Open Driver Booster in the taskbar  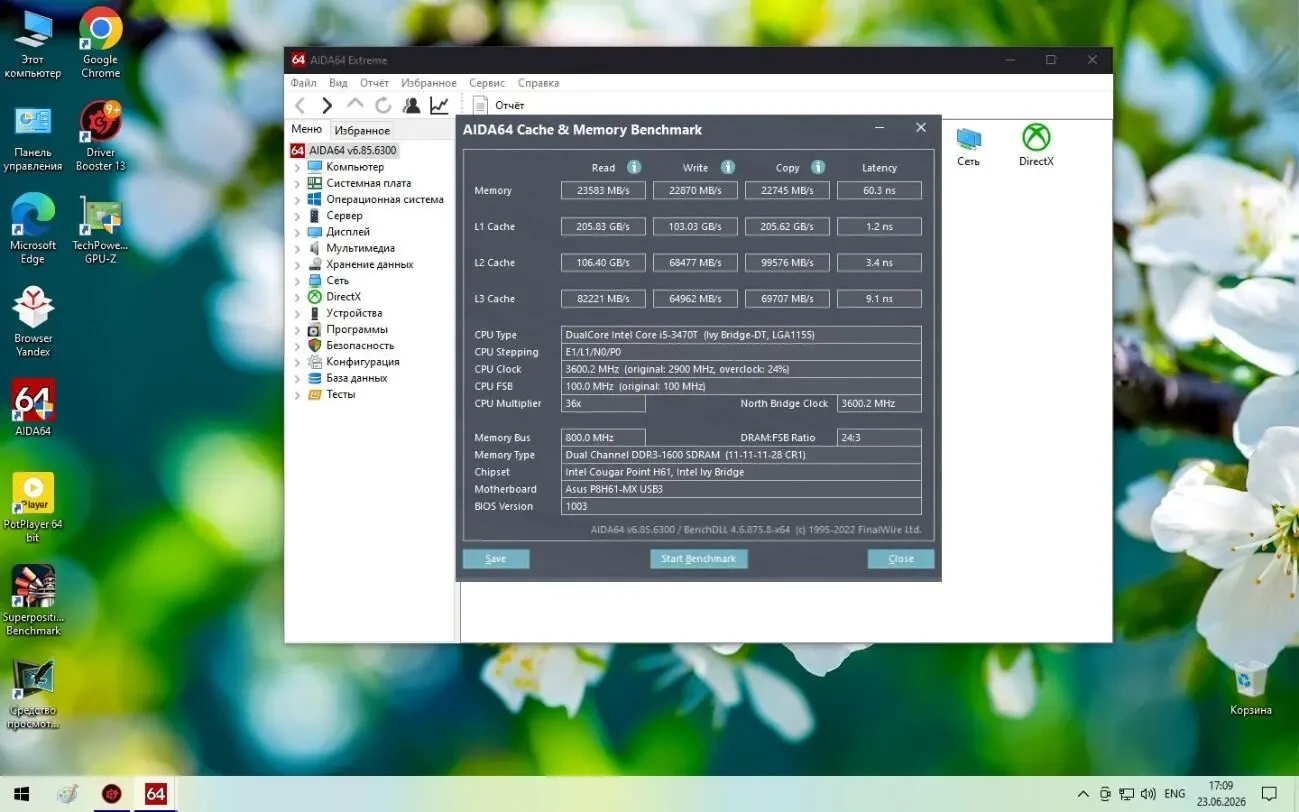[x=111, y=794]
